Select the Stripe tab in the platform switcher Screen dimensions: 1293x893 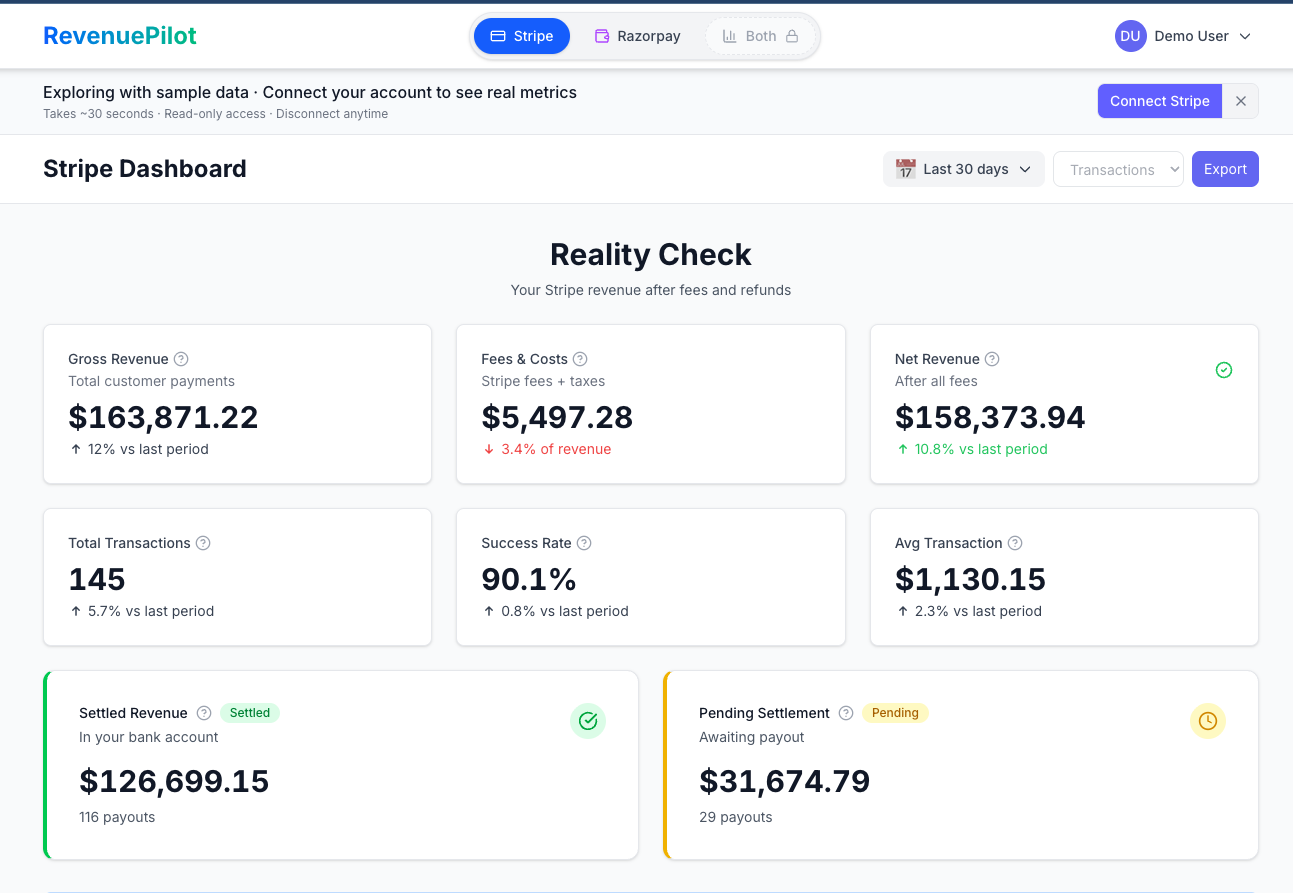[x=521, y=35]
